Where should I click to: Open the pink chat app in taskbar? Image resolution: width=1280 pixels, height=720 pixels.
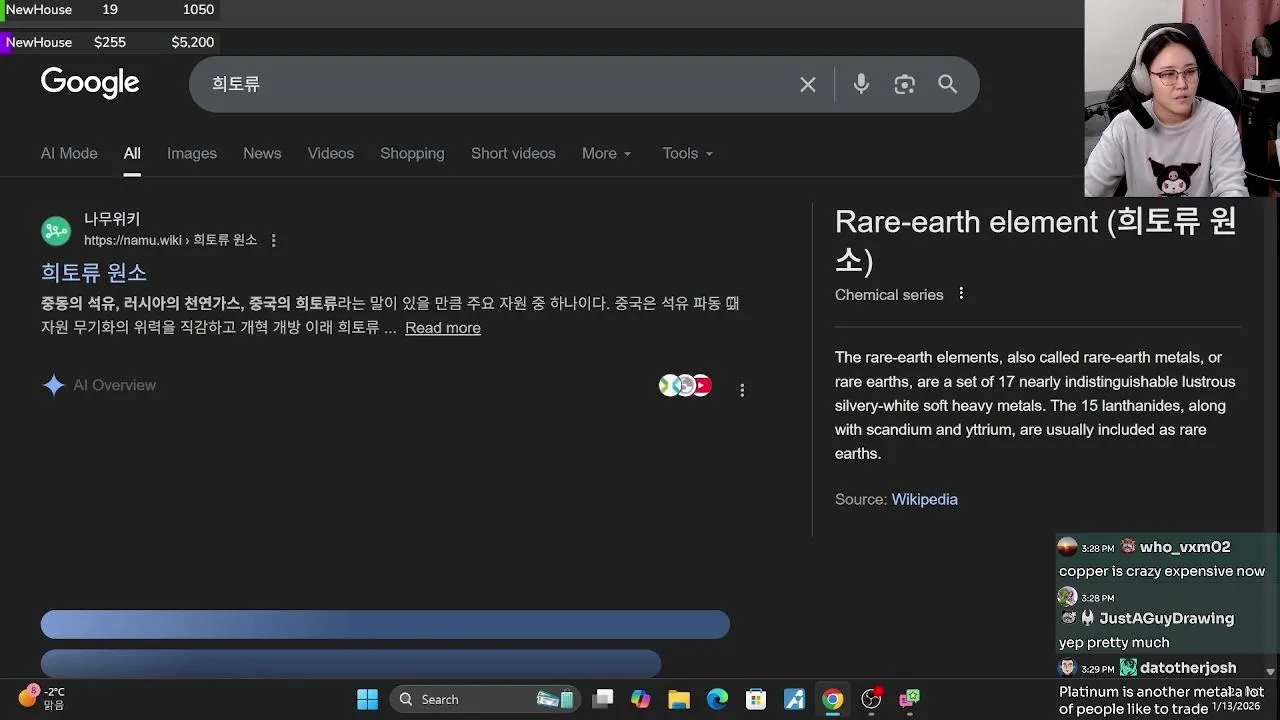coord(910,699)
